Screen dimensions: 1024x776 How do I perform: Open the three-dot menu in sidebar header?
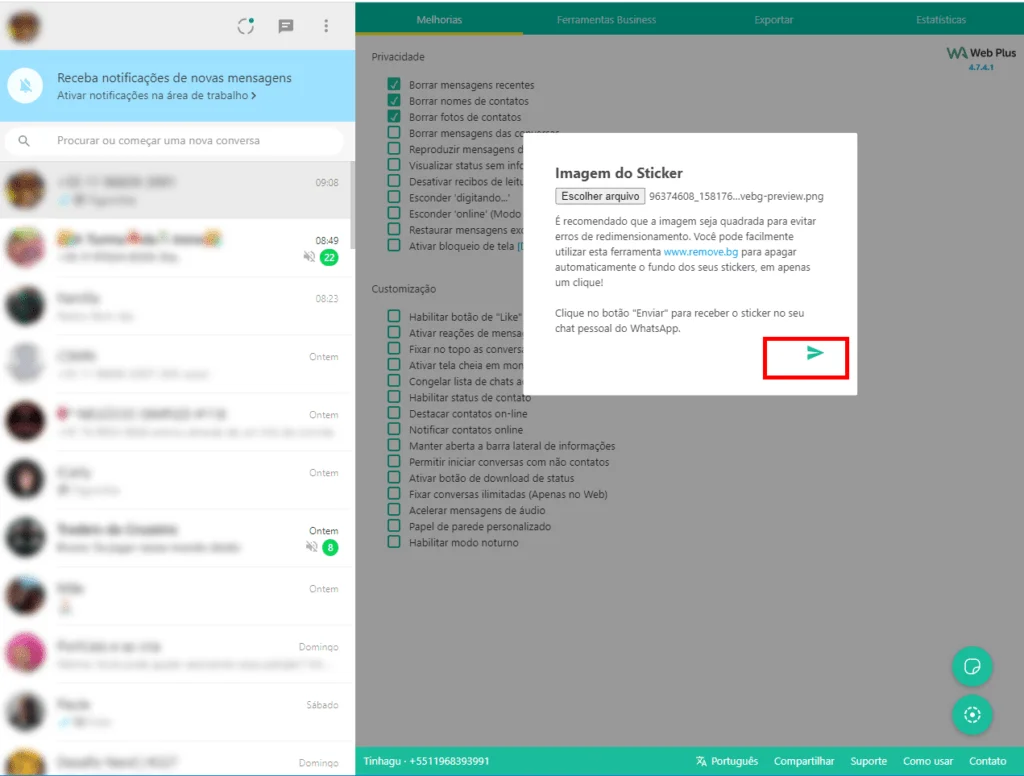[x=326, y=26]
